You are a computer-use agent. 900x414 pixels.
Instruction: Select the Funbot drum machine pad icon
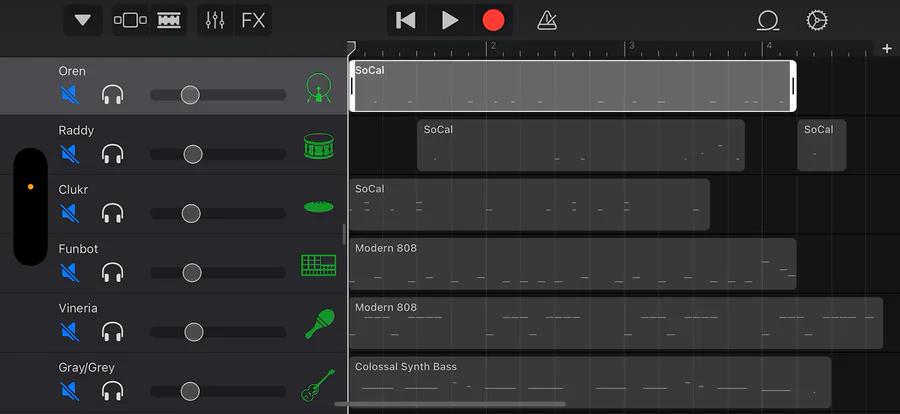pos(319,265)
